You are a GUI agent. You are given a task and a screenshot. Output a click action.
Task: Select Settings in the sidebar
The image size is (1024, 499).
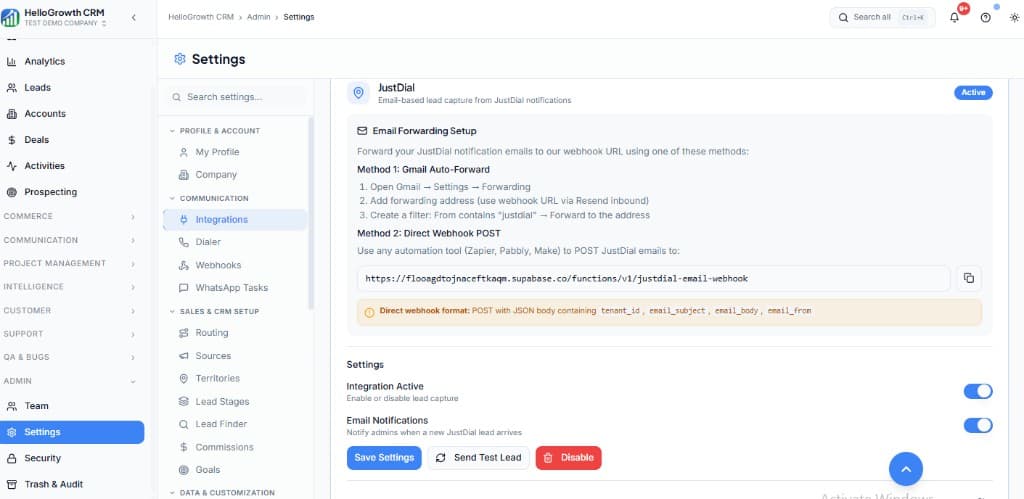pos(72,432)
